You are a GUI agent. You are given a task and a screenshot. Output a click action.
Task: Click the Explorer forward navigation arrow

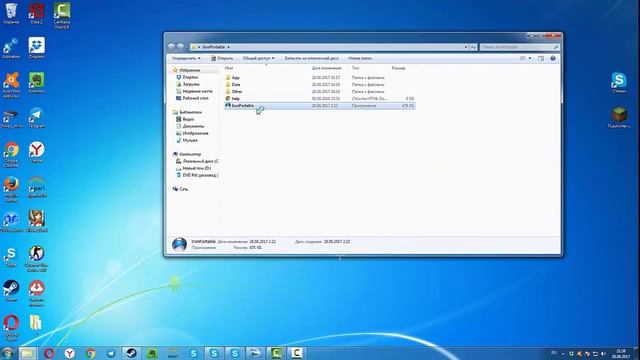tap(181, 47)
